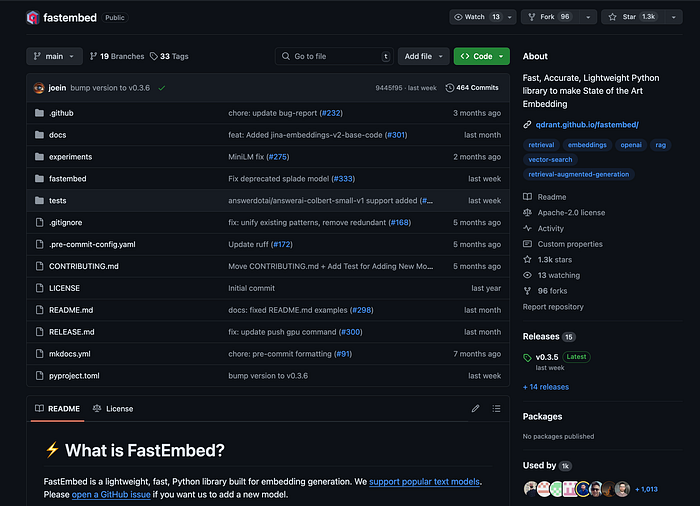Open joein's avatar profile picture
Screen dimensions: 700x506
pyautogui.click(x=39, y=88)
